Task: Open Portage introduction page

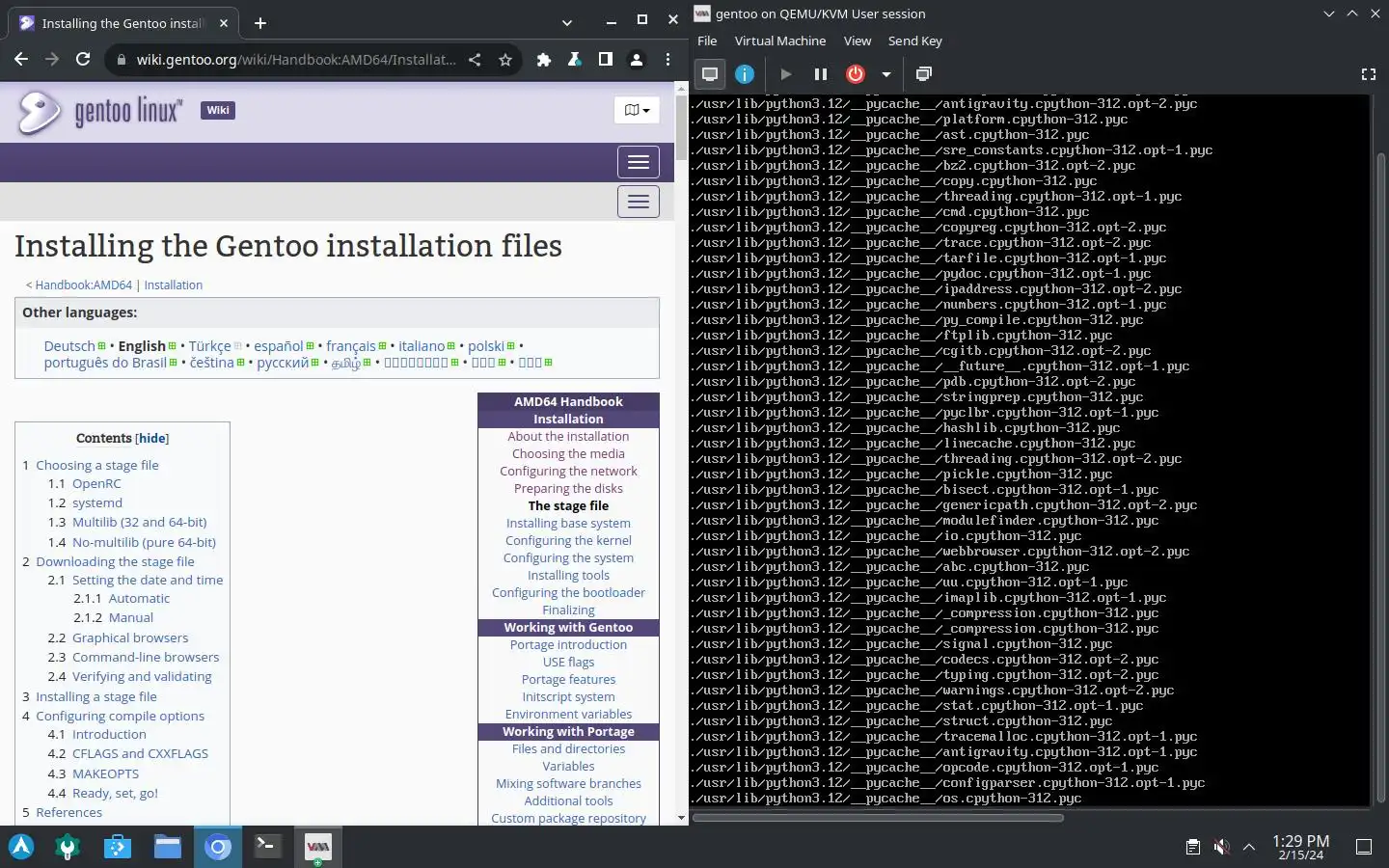Action: click(x=568, y=645)
